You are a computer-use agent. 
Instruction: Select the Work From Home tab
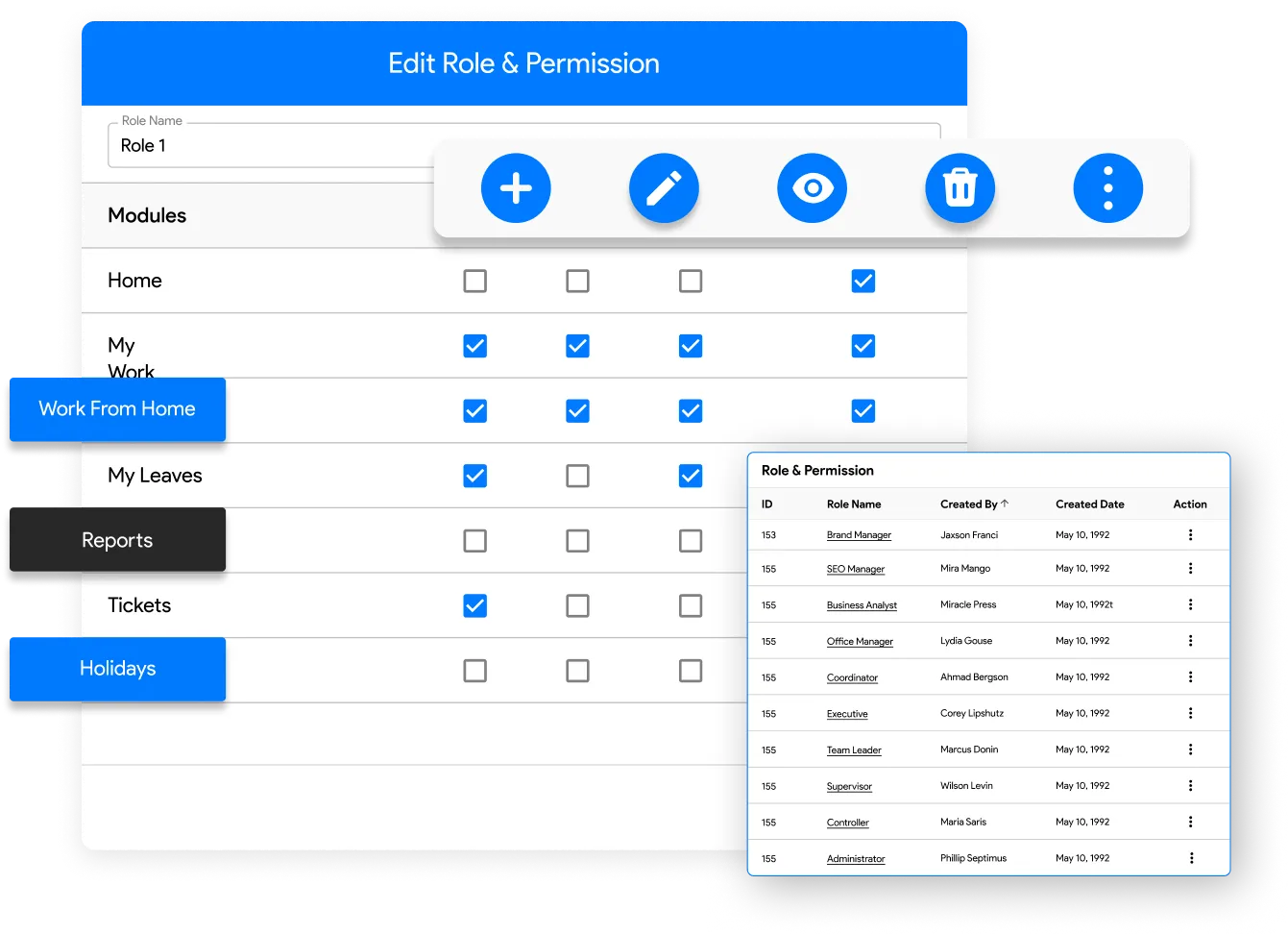click(117, 409)
